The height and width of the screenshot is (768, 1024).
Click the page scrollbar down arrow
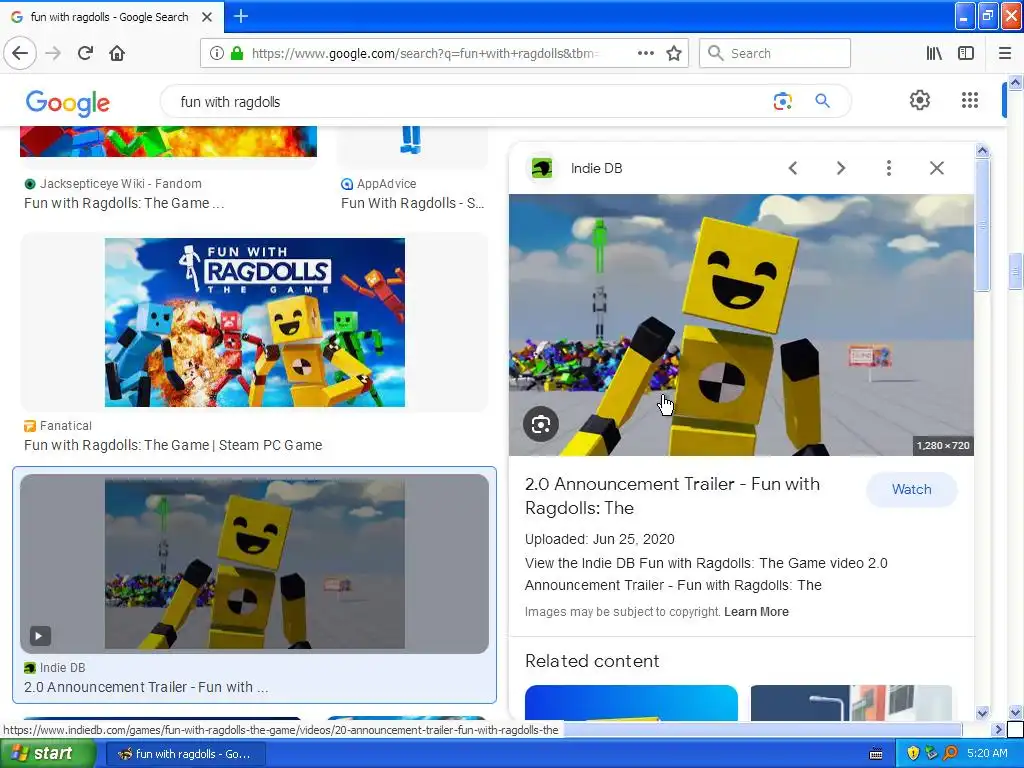coord(1015,712)
